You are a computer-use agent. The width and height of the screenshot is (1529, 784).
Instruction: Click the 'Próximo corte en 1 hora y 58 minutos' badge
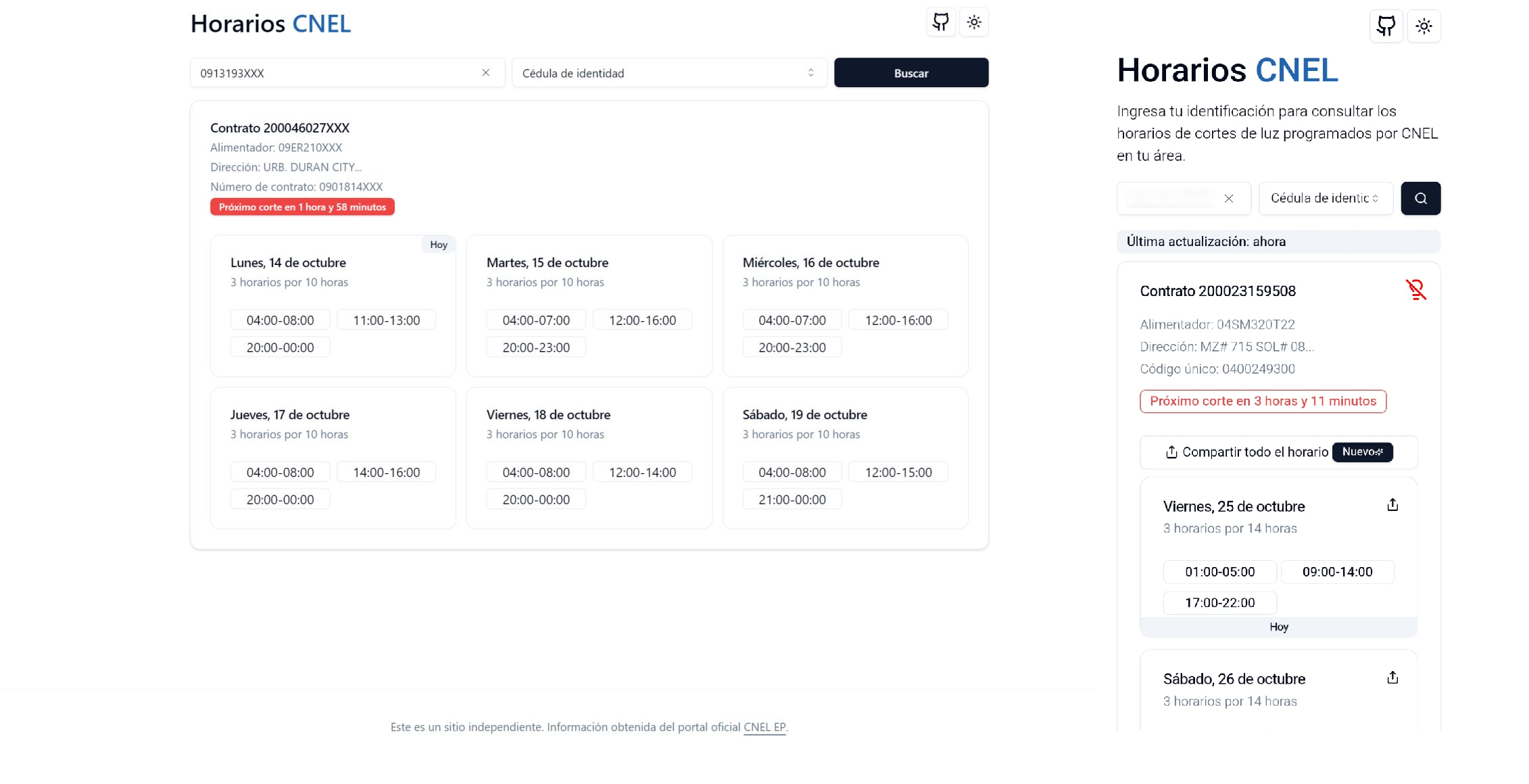point(302,207)
